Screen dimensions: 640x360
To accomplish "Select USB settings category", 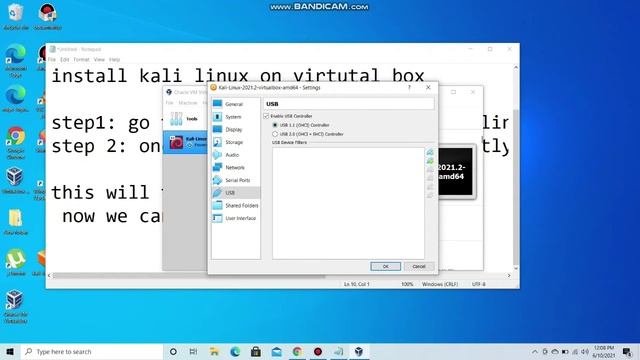I will pos(235,193).
